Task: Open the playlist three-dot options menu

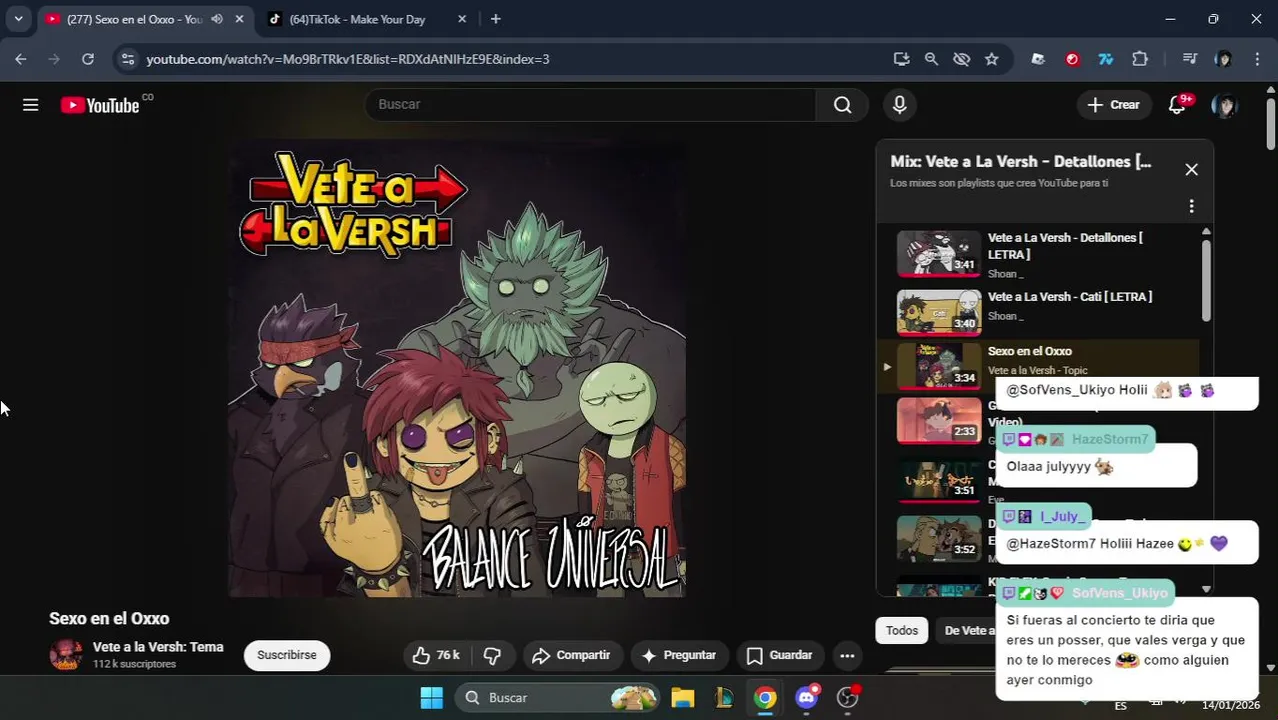Action: pyautogui.click(x=1191, y=206)
